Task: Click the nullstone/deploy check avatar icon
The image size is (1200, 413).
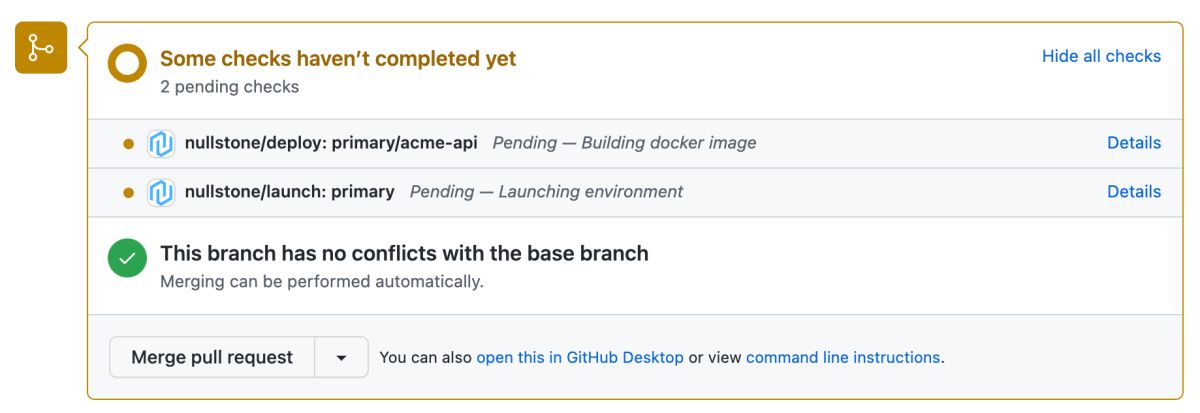Action: tap(161, 143)
